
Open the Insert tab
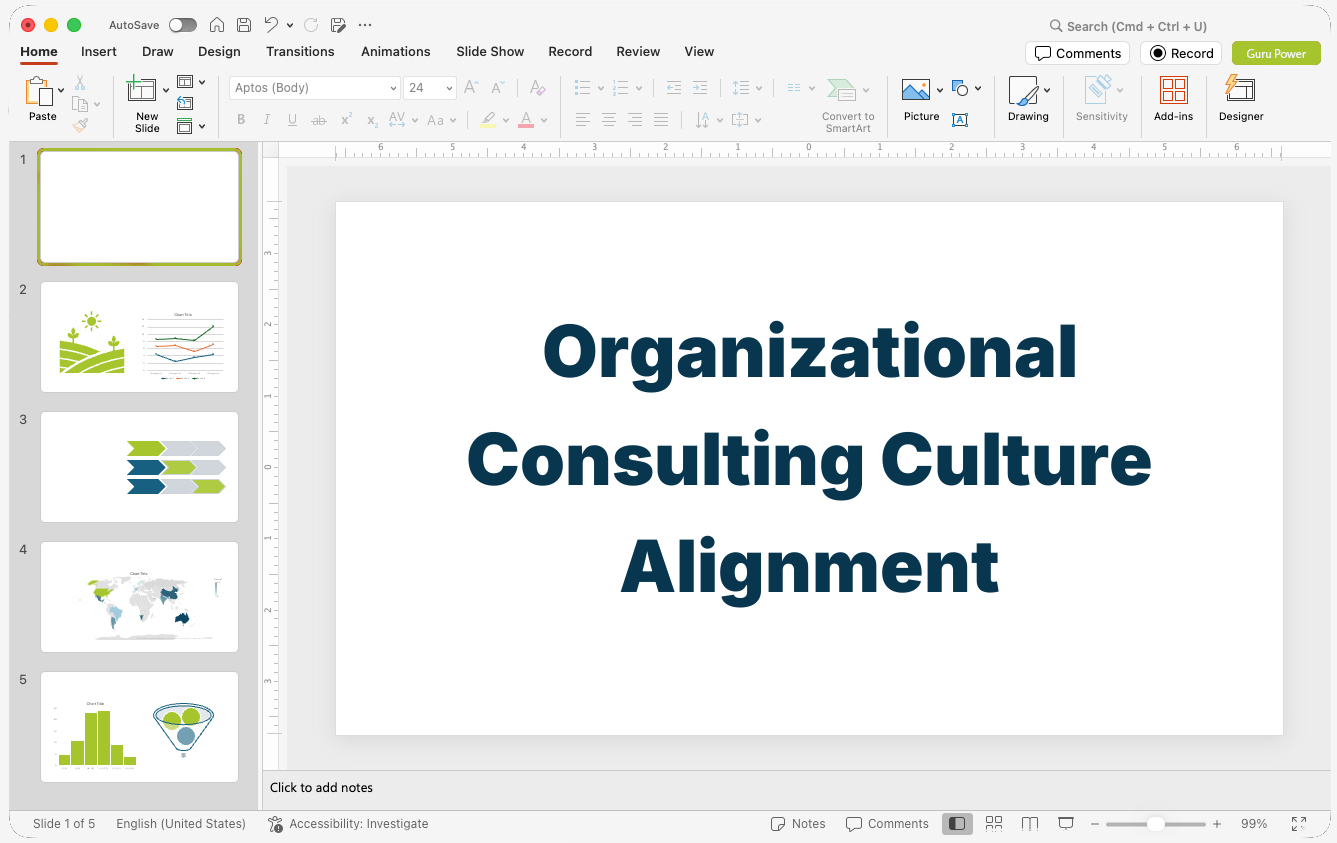99,51
